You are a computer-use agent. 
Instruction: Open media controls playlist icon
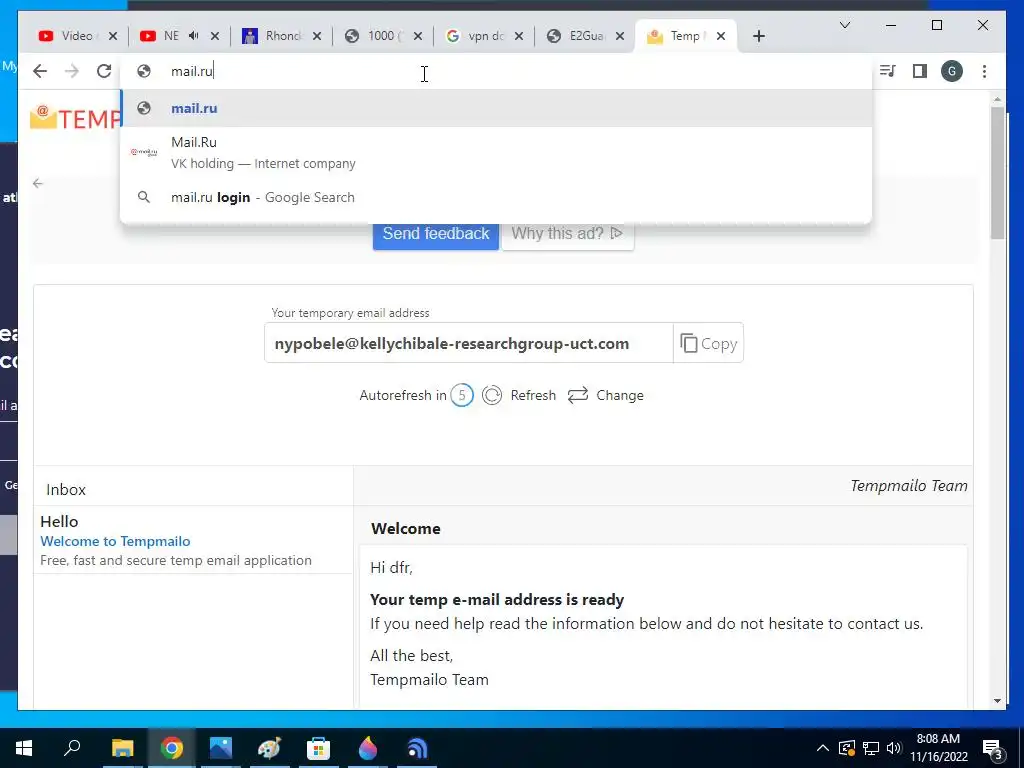pyautogui.click(x=888, y=71)
